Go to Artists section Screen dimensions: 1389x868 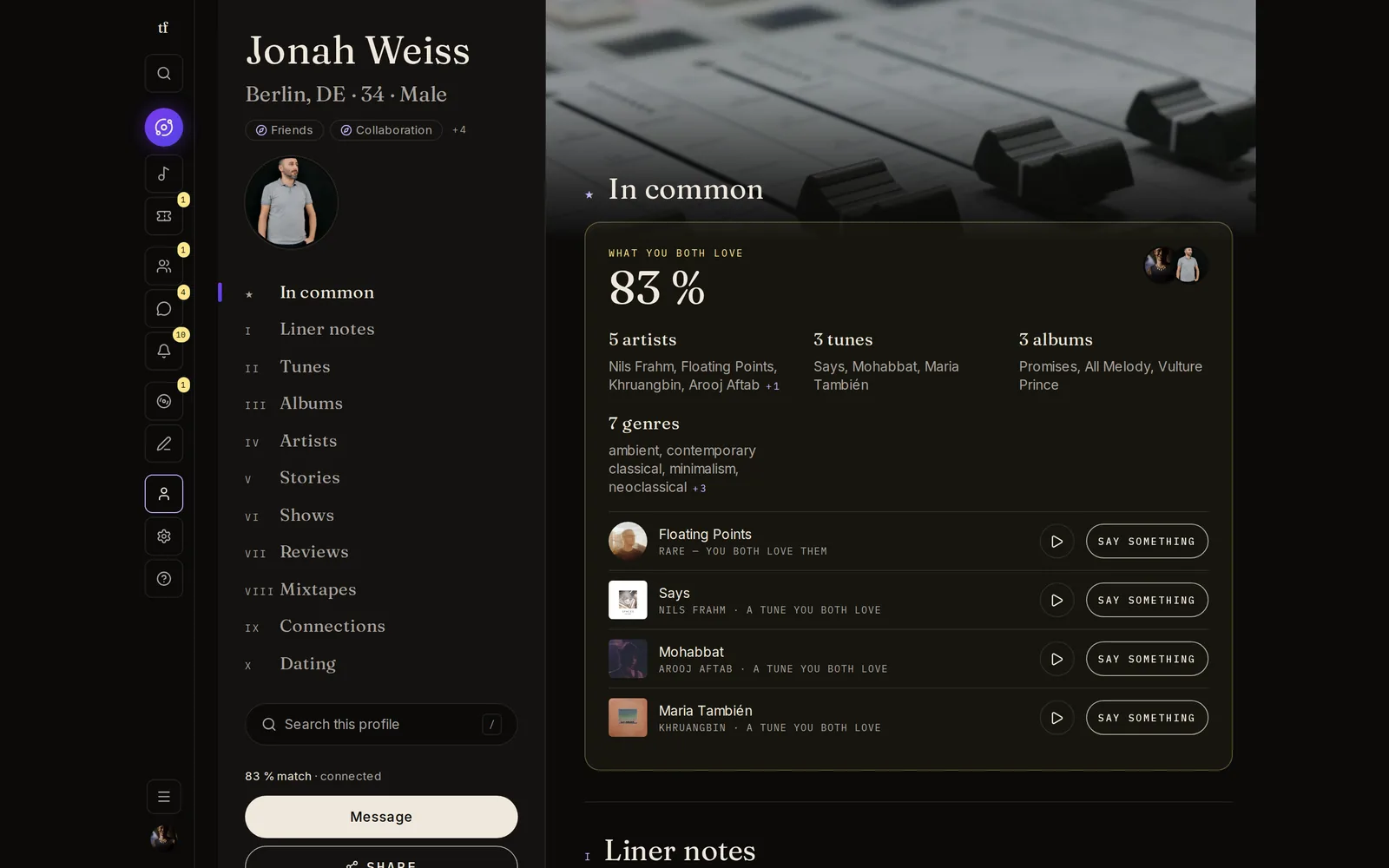pyautogui.click(x=308, y=441)
